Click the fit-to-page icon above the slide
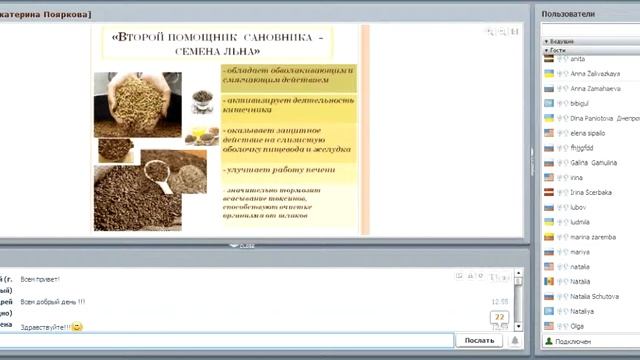 point(515,31)
